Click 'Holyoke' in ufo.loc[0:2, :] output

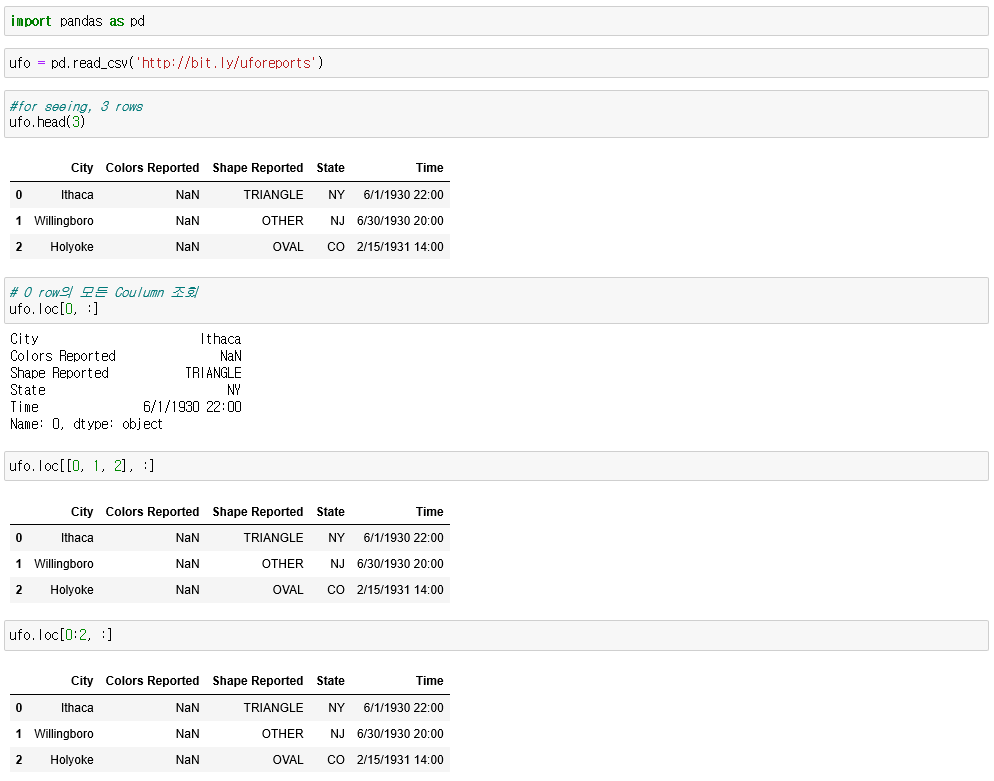72,759
